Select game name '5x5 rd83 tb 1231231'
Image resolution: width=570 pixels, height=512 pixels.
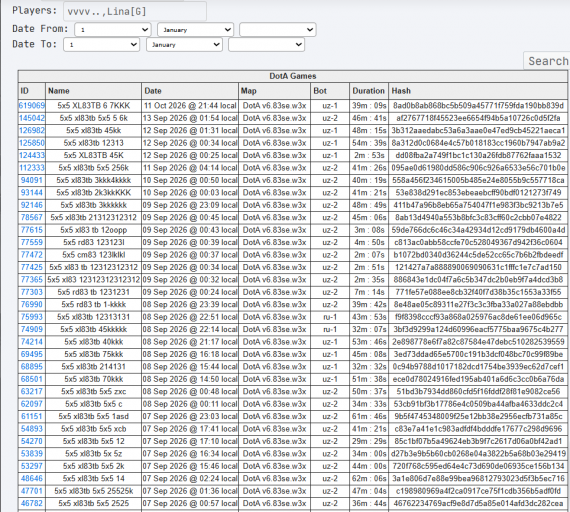pyautogui.click(x=93, y=292)
